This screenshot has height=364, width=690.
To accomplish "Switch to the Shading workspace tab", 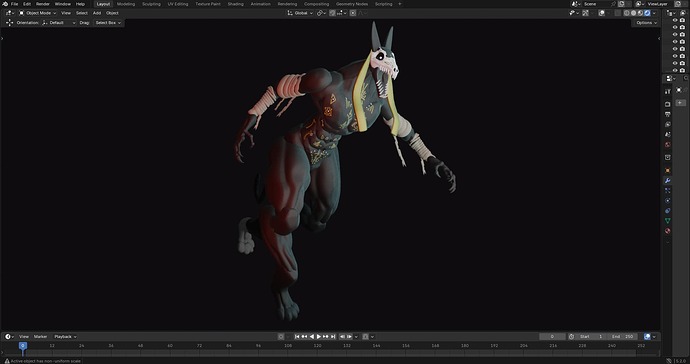I will click(x=235, y=4).
